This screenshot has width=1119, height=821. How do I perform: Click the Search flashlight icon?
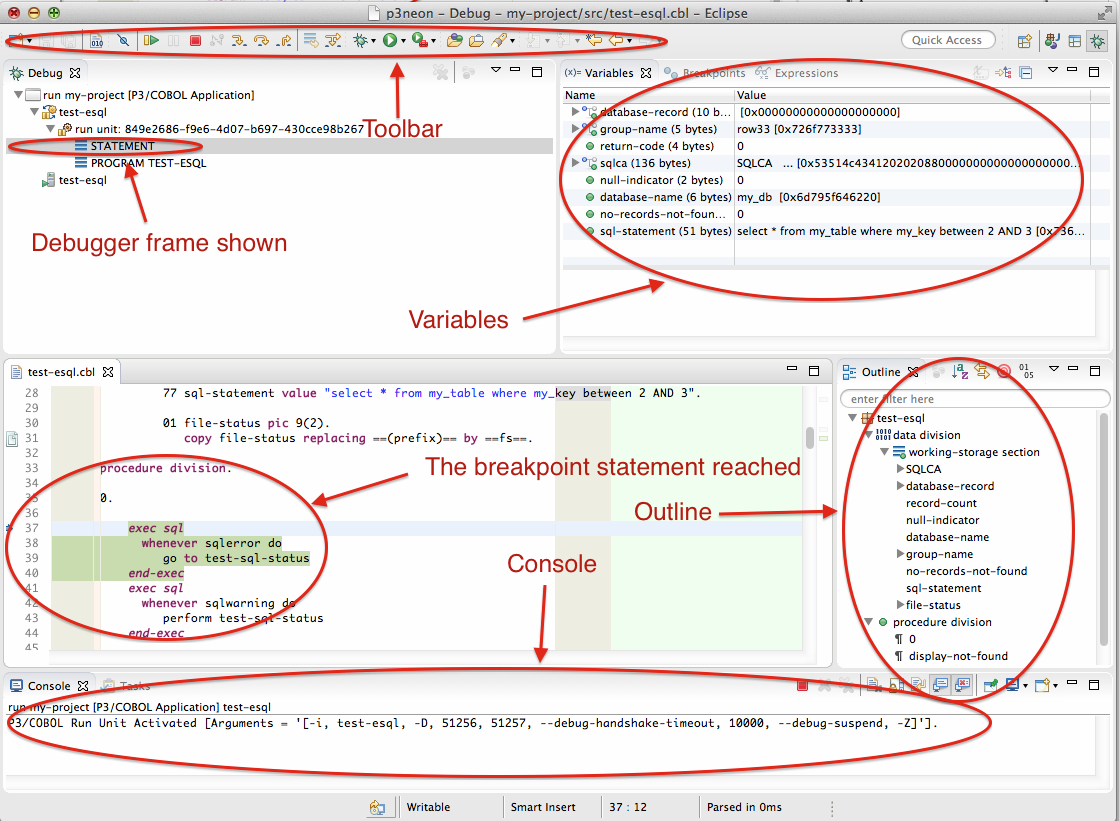pyautogui.click(x=499, y=41)
